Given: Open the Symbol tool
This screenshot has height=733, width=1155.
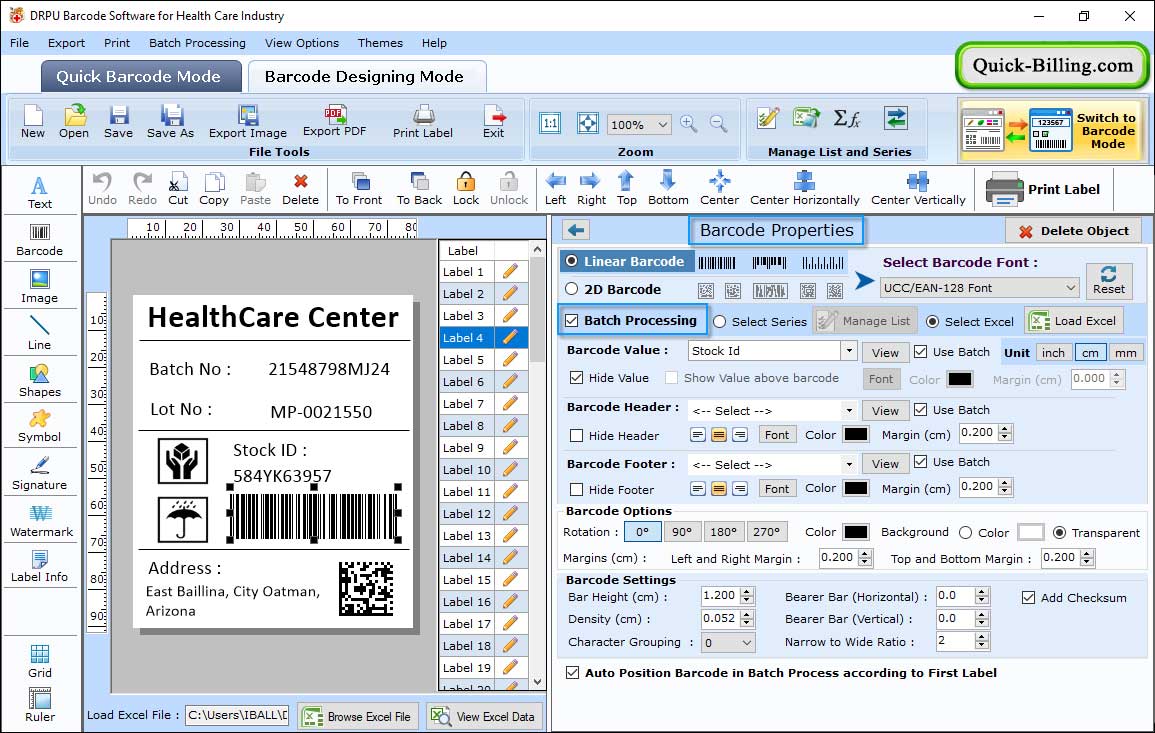Looking at the screenshot, I should [x=40, y=427].
